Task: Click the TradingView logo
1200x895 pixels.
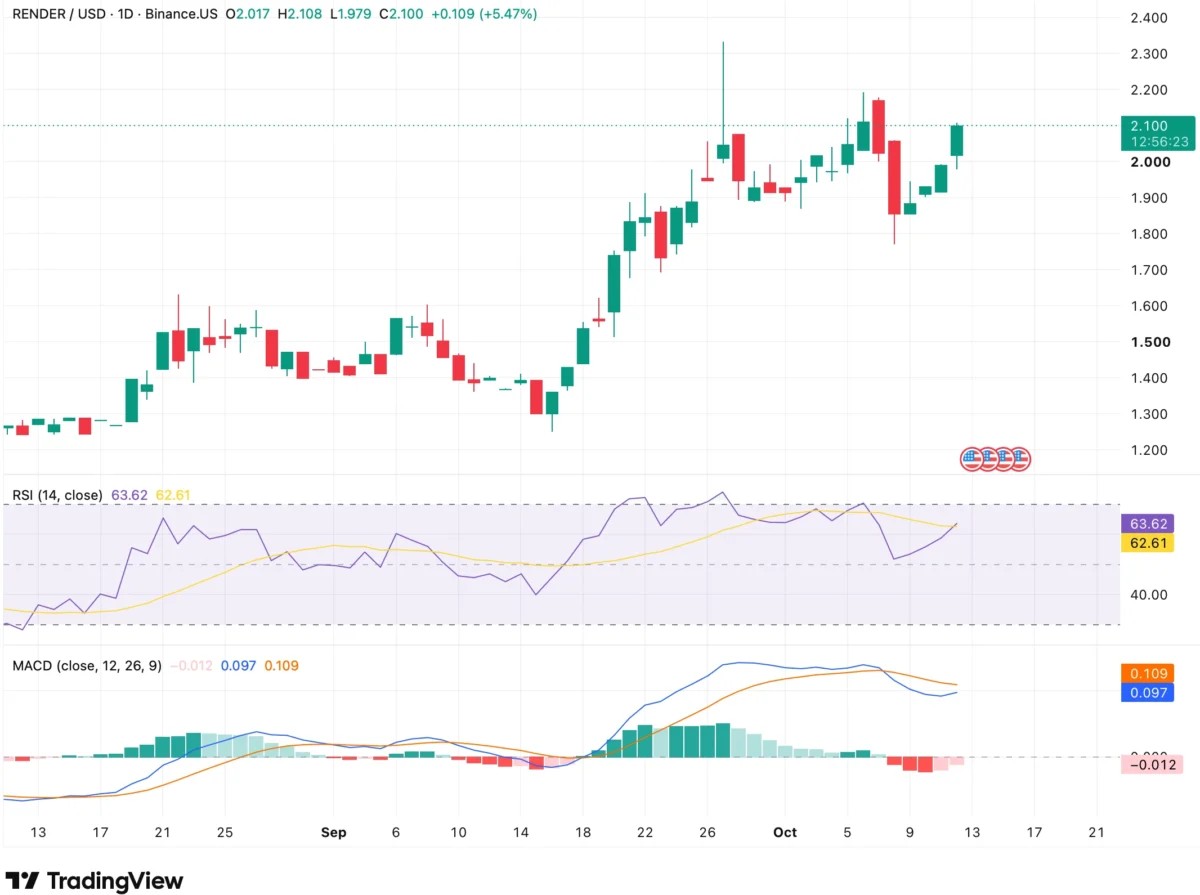Action: tap(96, 880)
